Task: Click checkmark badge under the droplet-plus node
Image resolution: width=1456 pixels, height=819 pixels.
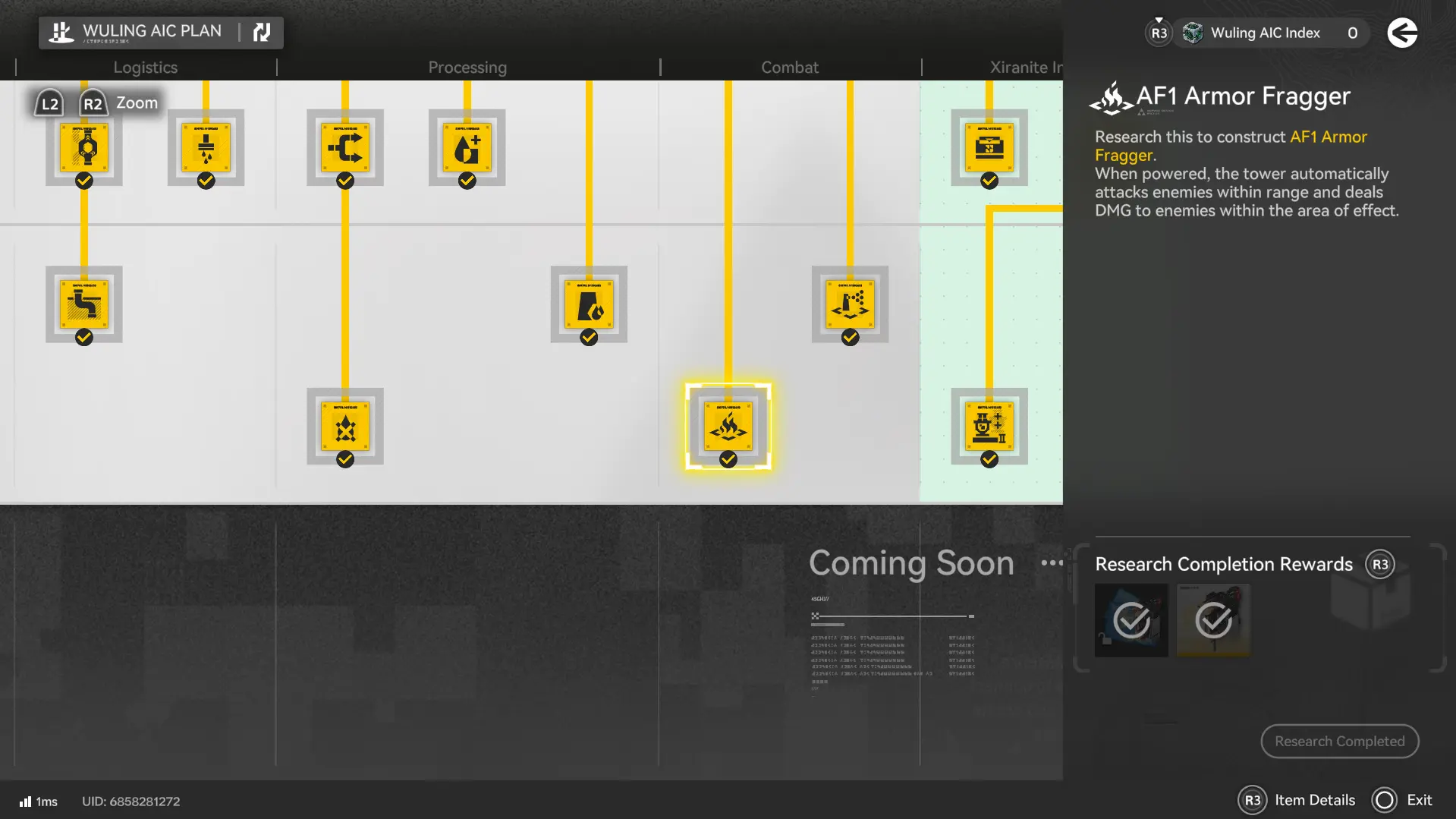Action: [x=467, y=181]
